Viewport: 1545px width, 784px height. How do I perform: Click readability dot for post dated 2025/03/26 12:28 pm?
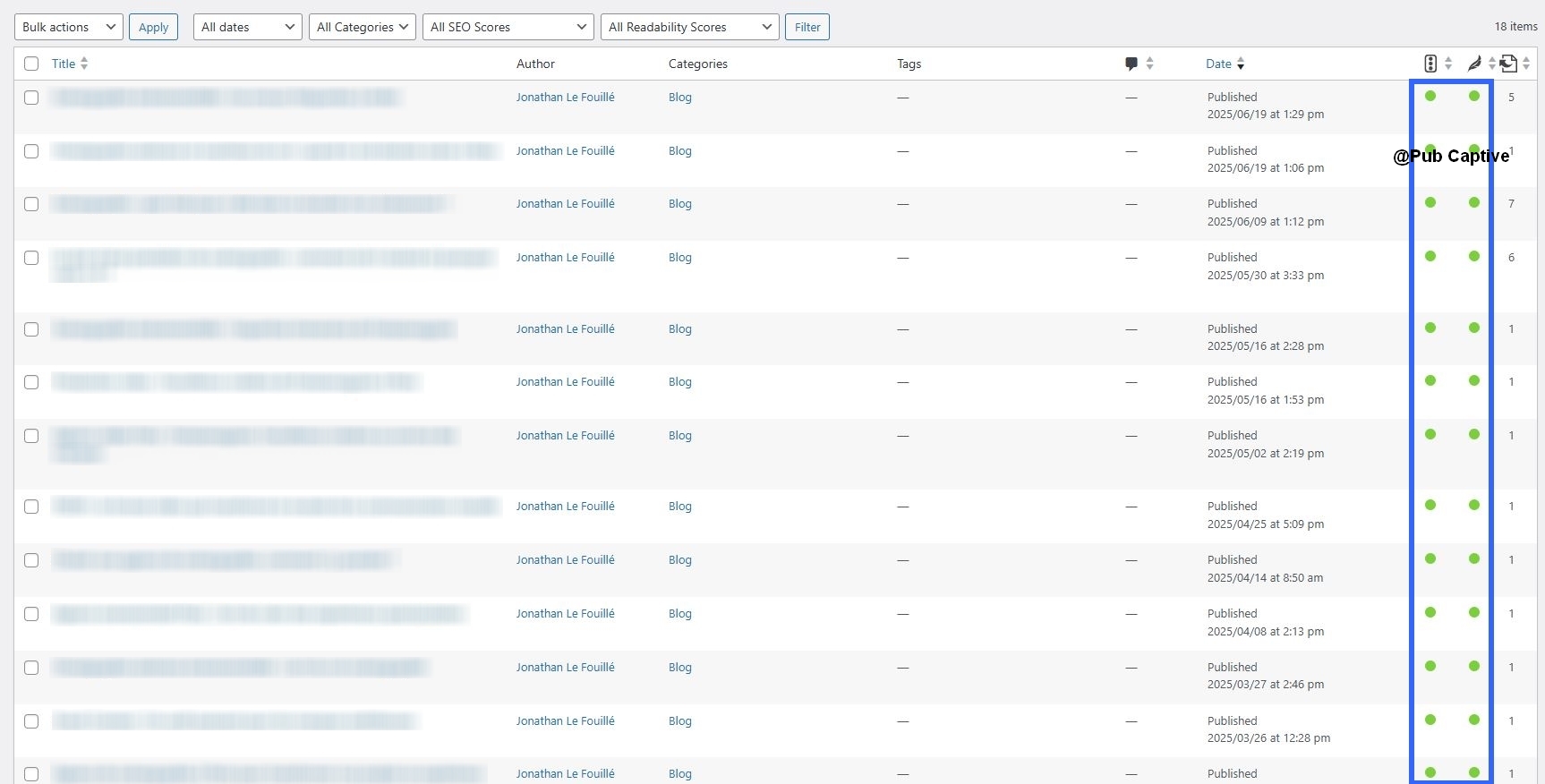click(1474, 720)
